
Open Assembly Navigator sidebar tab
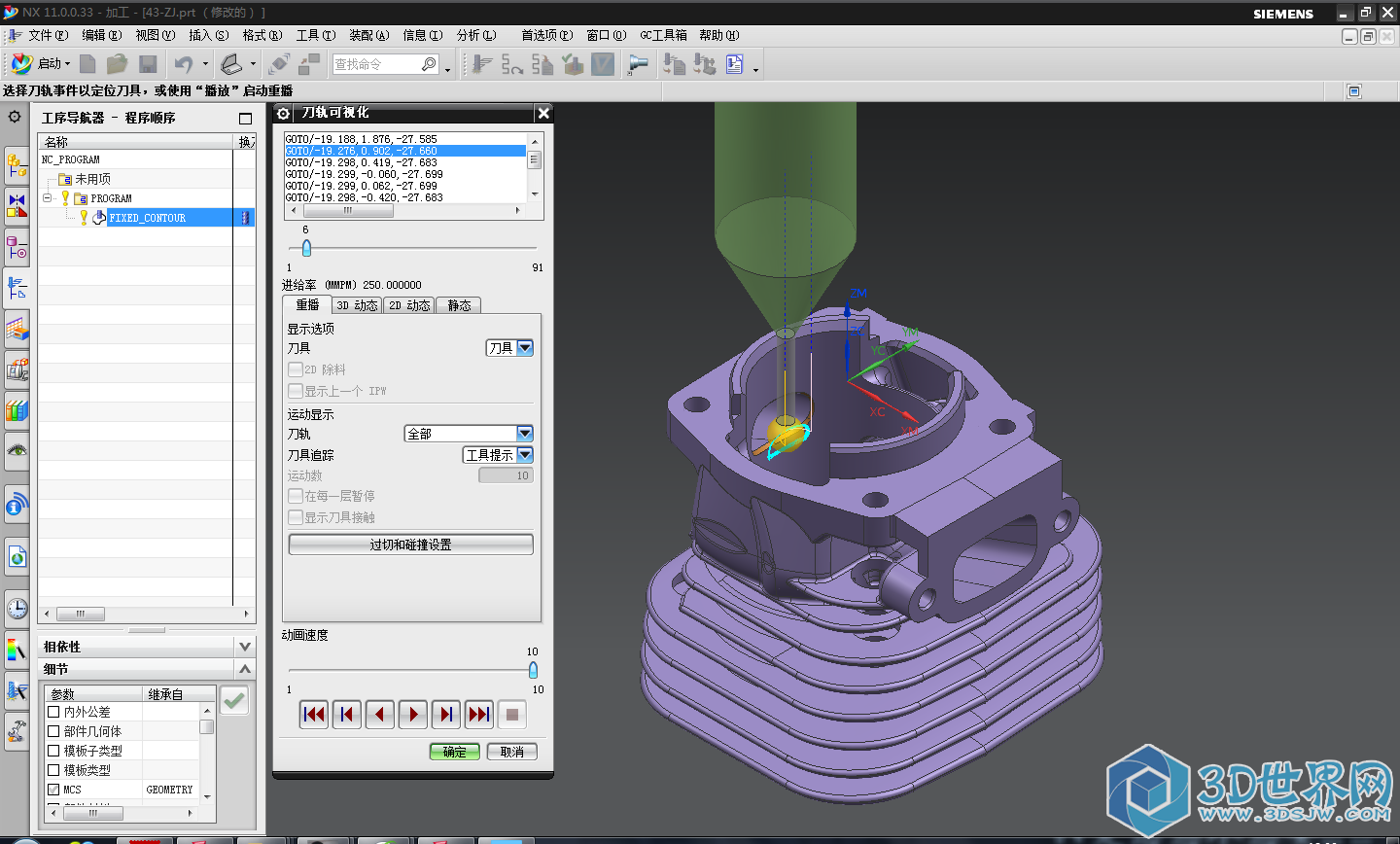point(17,165)
